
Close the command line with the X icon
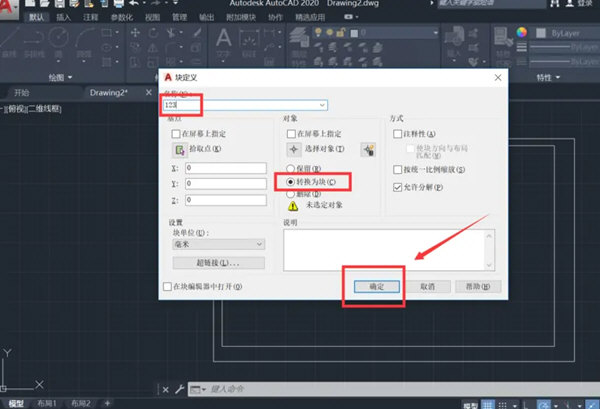(x=166, y=389)
